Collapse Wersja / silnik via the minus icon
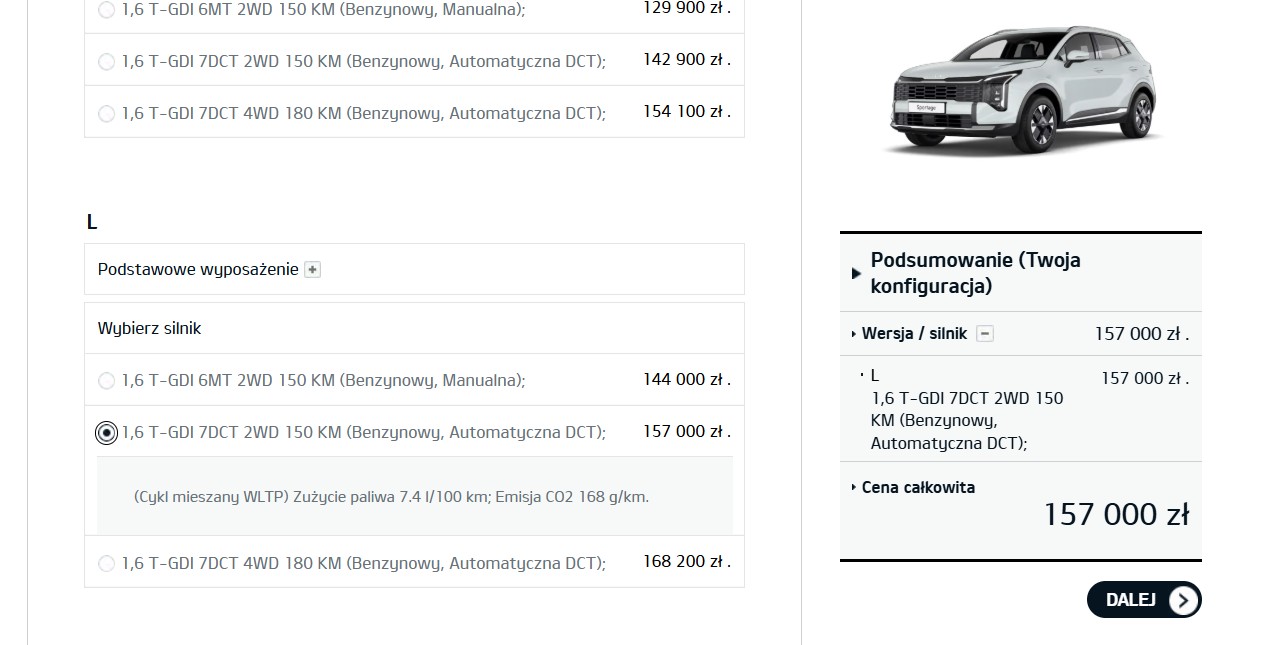 [x=986, y=333]
